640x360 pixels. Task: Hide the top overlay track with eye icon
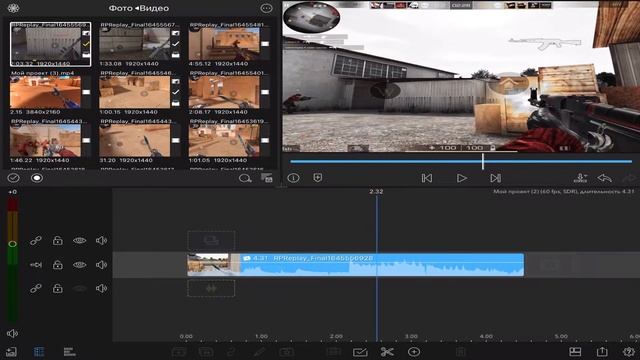[x=80, y=240]
